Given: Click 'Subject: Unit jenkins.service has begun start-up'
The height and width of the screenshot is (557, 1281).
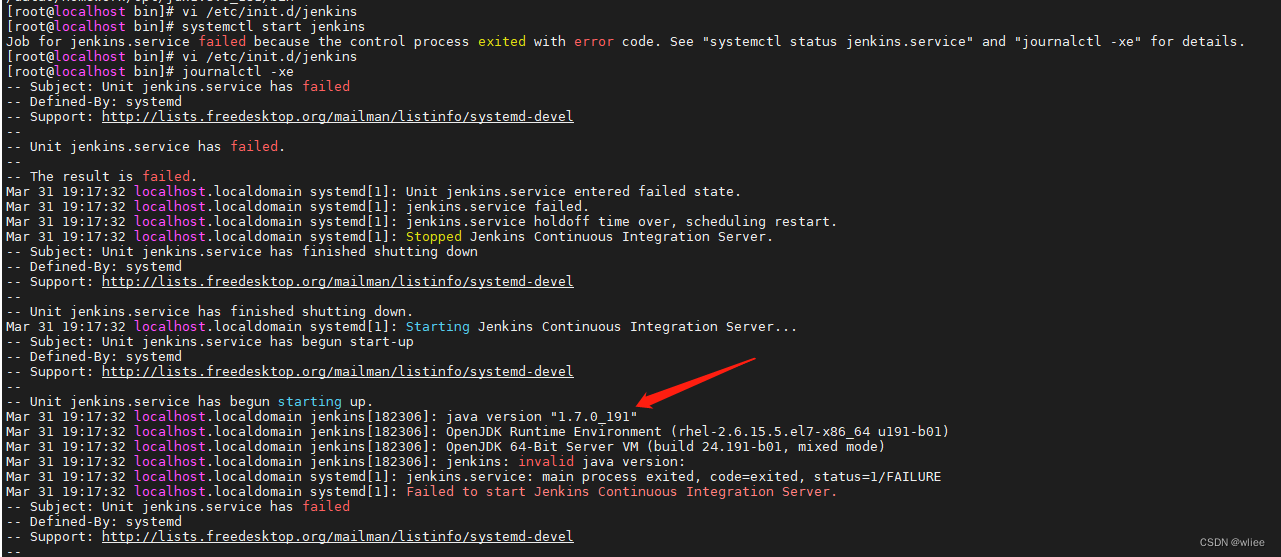Looking at the screenshot, I should tap(222, 341).
